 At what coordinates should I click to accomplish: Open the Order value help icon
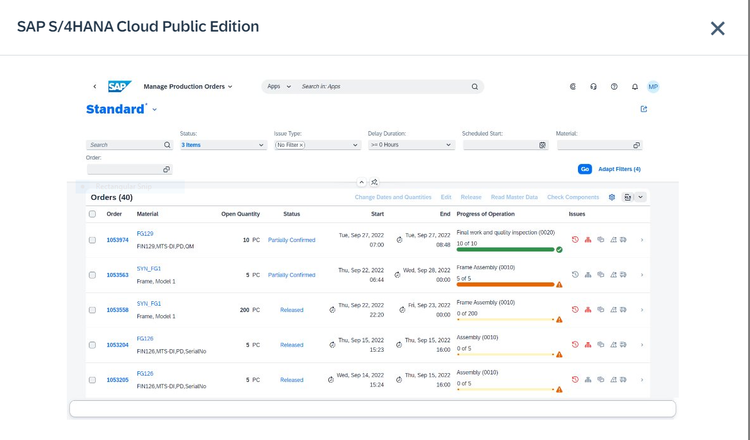pos(166,169)
